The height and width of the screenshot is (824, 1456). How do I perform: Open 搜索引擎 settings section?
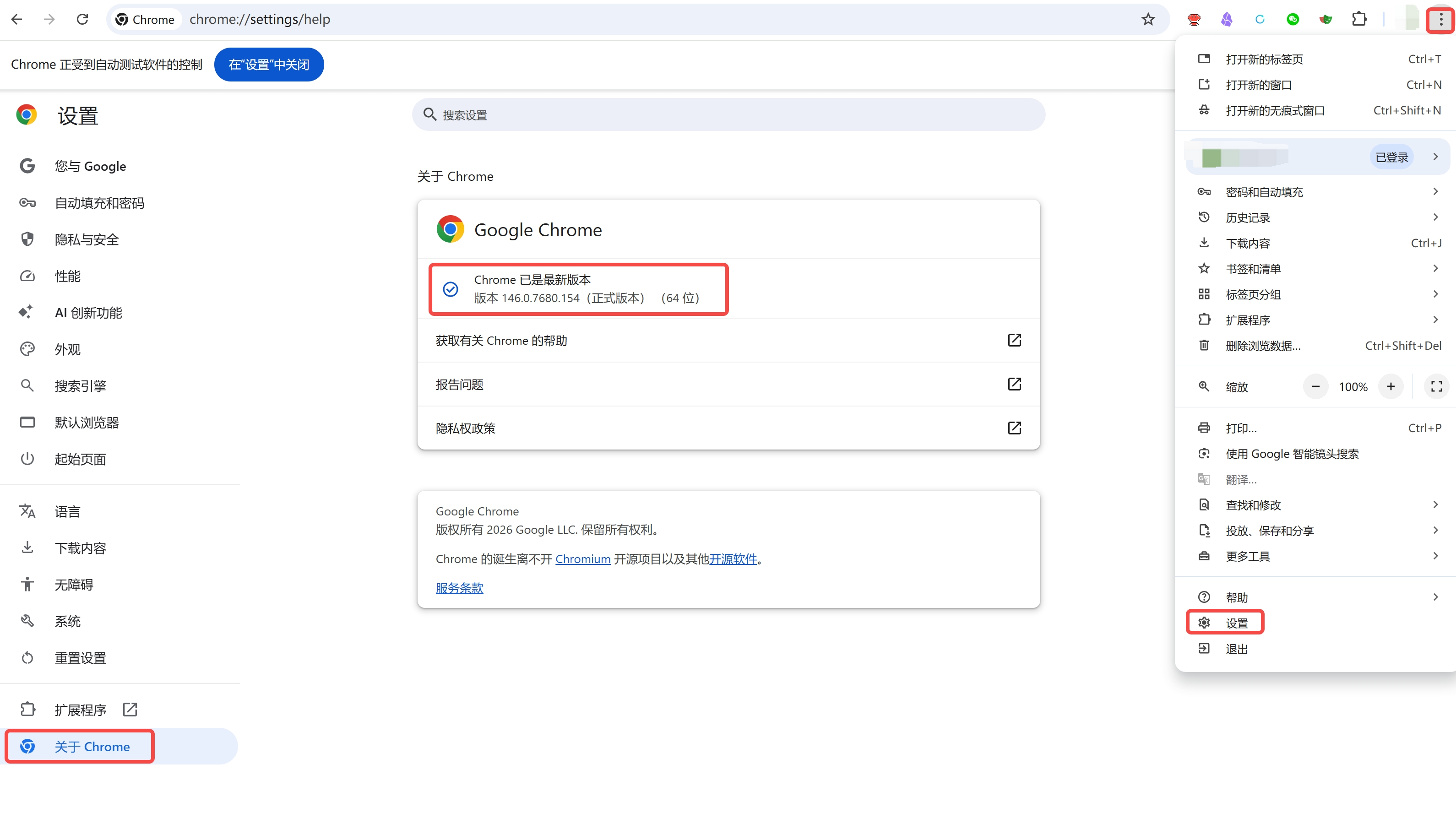120,386
